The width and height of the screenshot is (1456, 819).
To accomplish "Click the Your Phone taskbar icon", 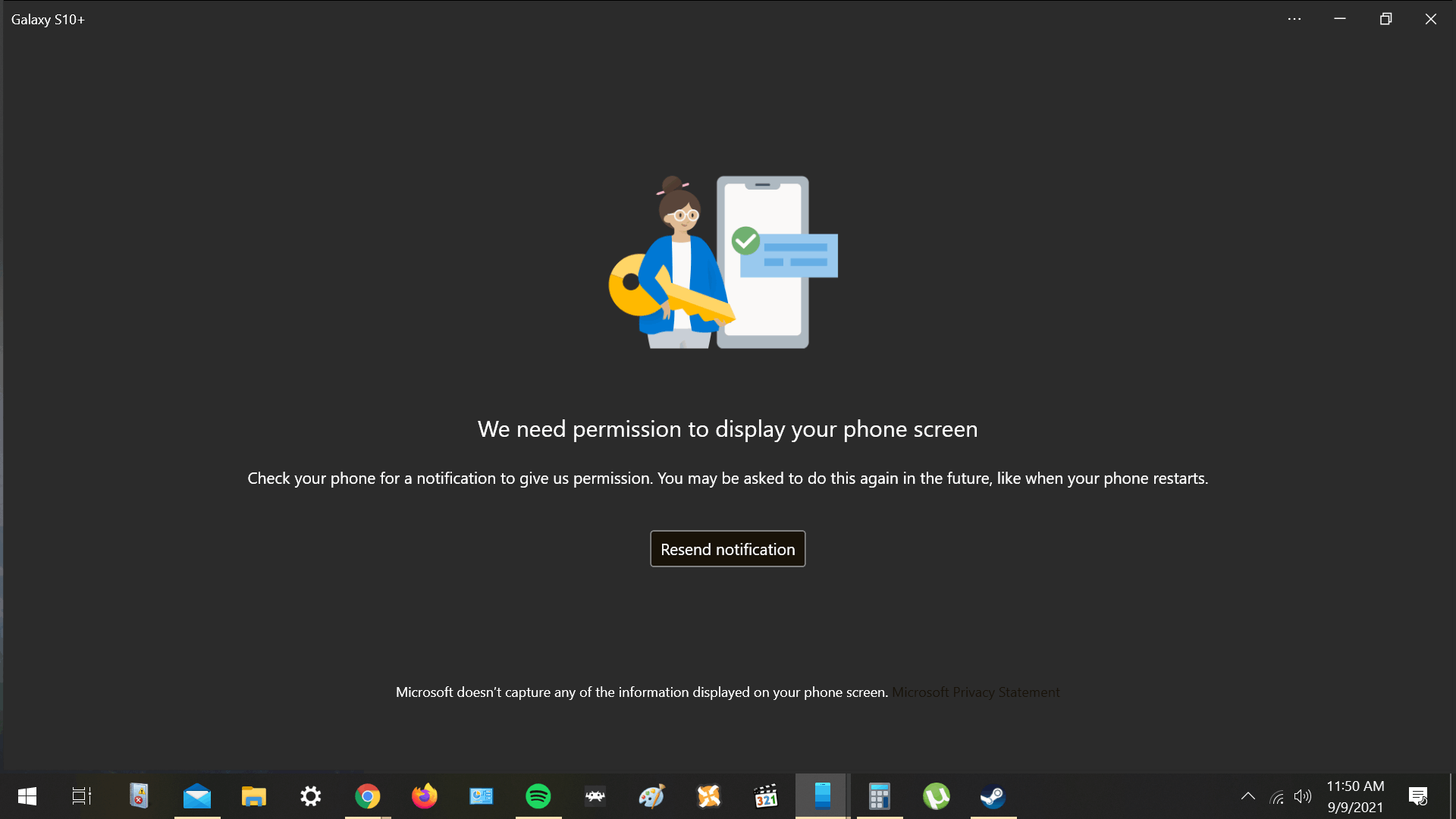I will pyautogui.click(x=823, y=796).
